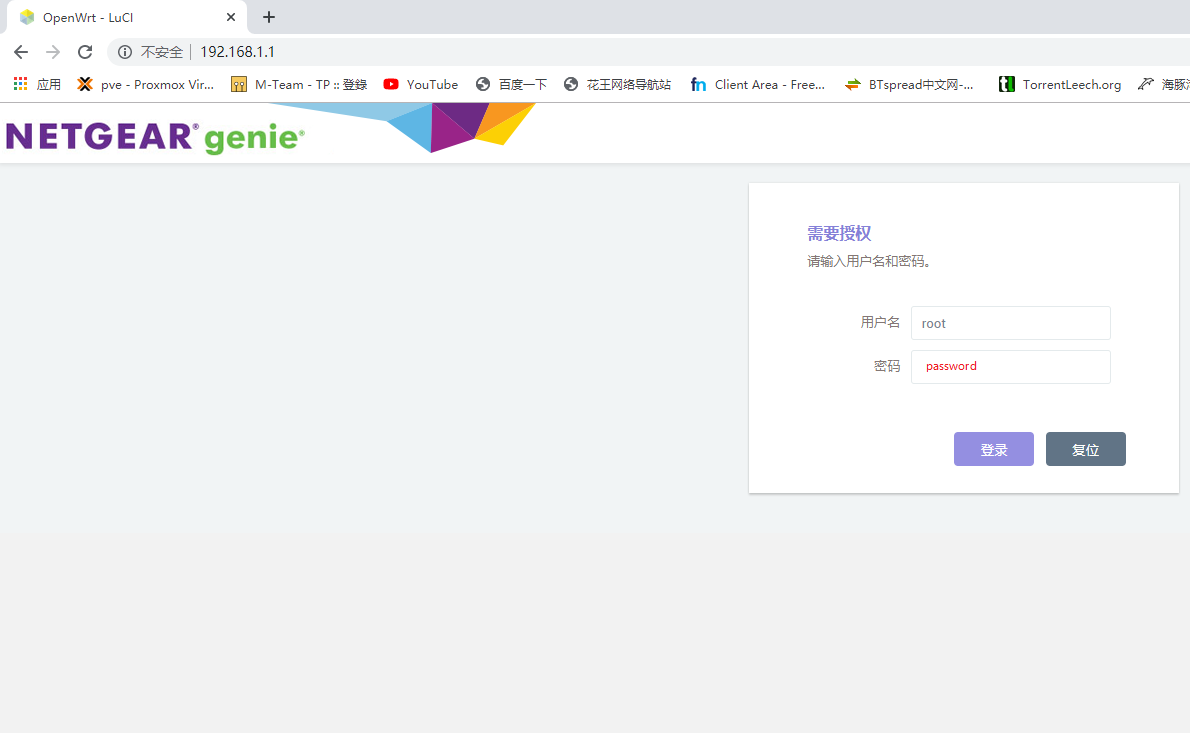Open the pve Proxmox bookmark icon
This screenshot has width=1190, height=733.
coord(85,84)
